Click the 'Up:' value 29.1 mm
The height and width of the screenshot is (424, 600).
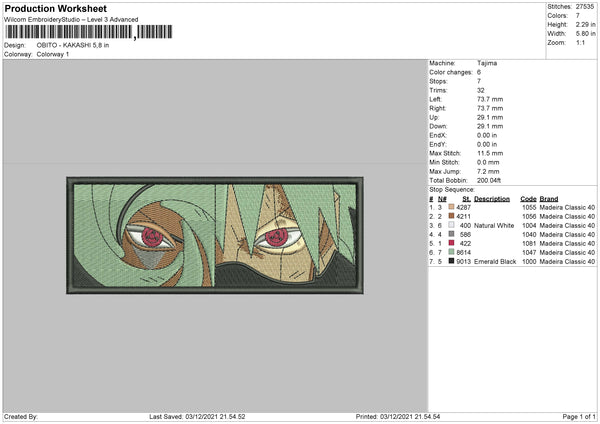pyautogui.click(x=490, y=117)
